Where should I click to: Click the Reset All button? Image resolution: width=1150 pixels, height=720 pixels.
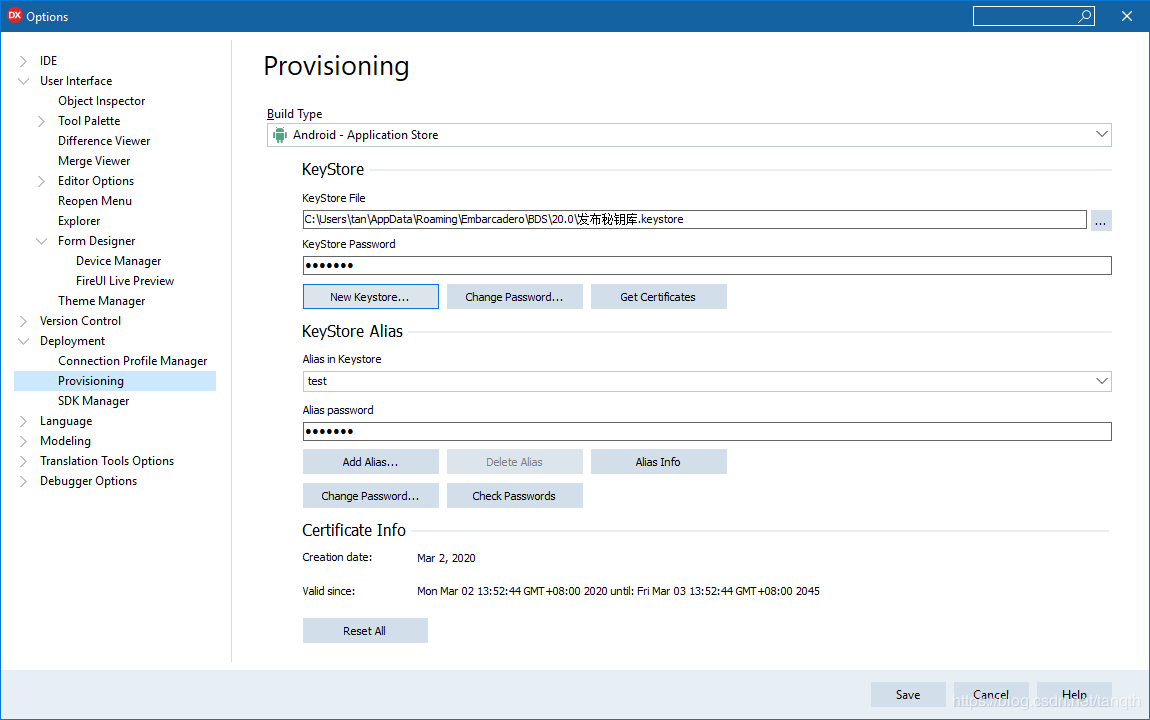[x=365, y=631]
